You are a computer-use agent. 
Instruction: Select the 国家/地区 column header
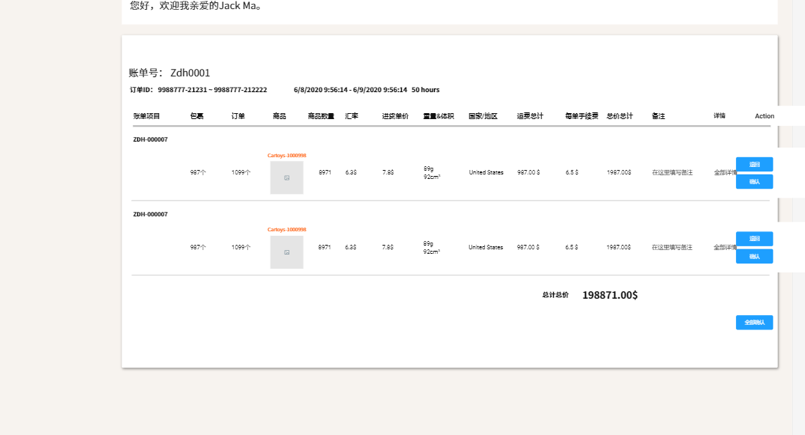(x=483, y=116)
